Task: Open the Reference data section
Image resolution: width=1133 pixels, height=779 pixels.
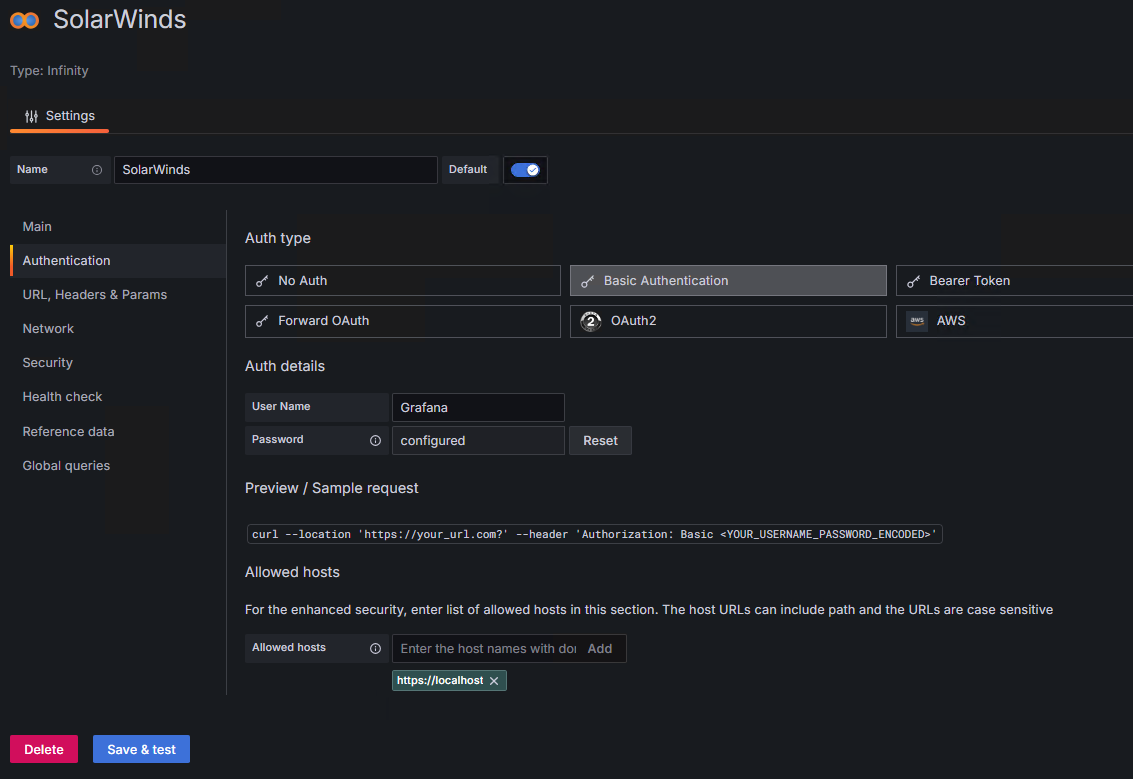Action: coord(118,431)
